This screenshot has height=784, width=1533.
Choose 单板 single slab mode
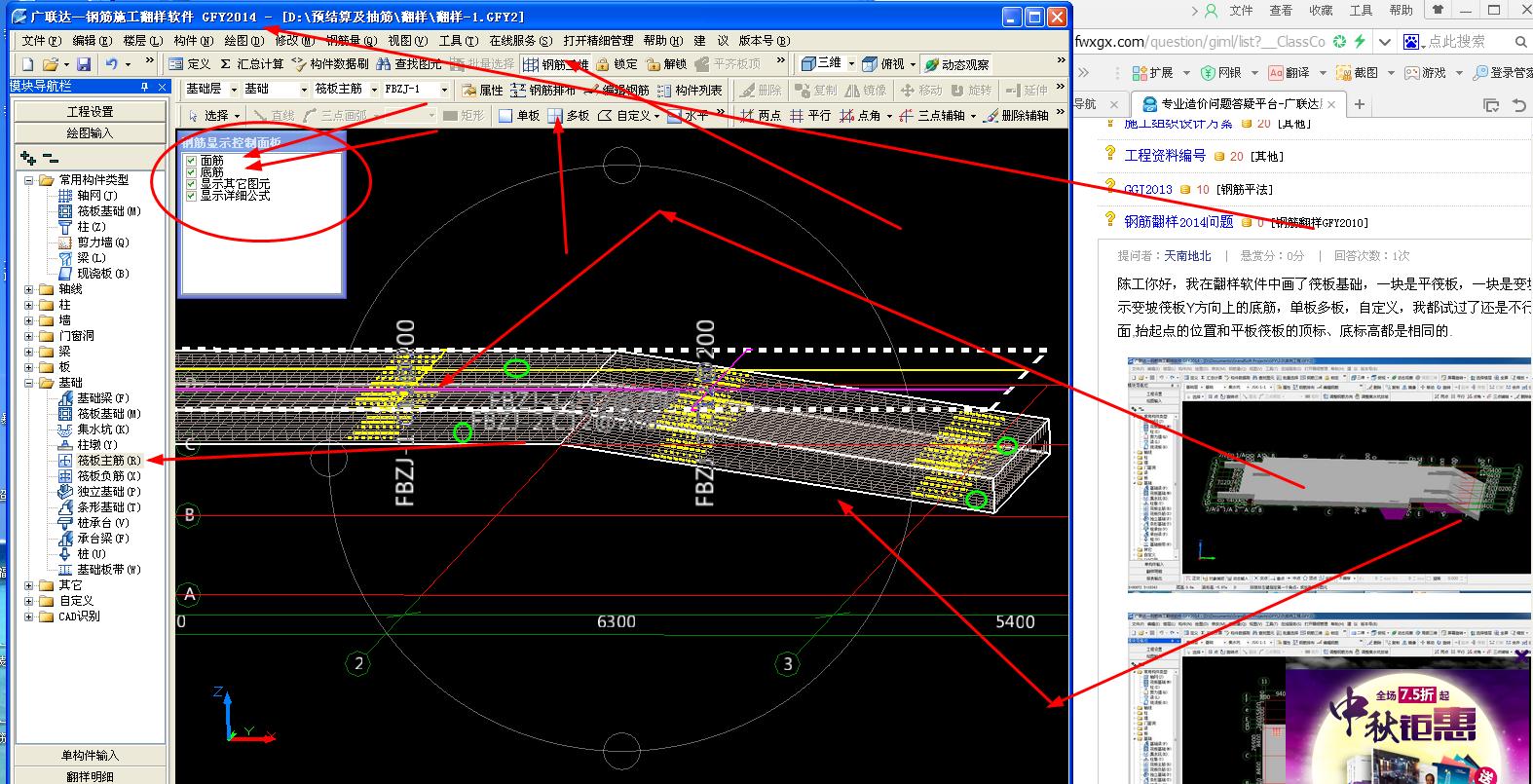(x=519, y=115)
